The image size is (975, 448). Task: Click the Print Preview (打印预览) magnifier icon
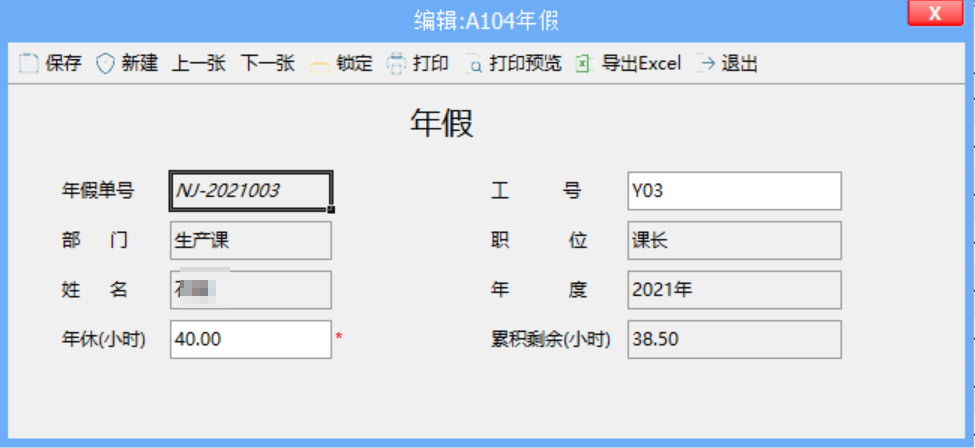pos(474,64)
